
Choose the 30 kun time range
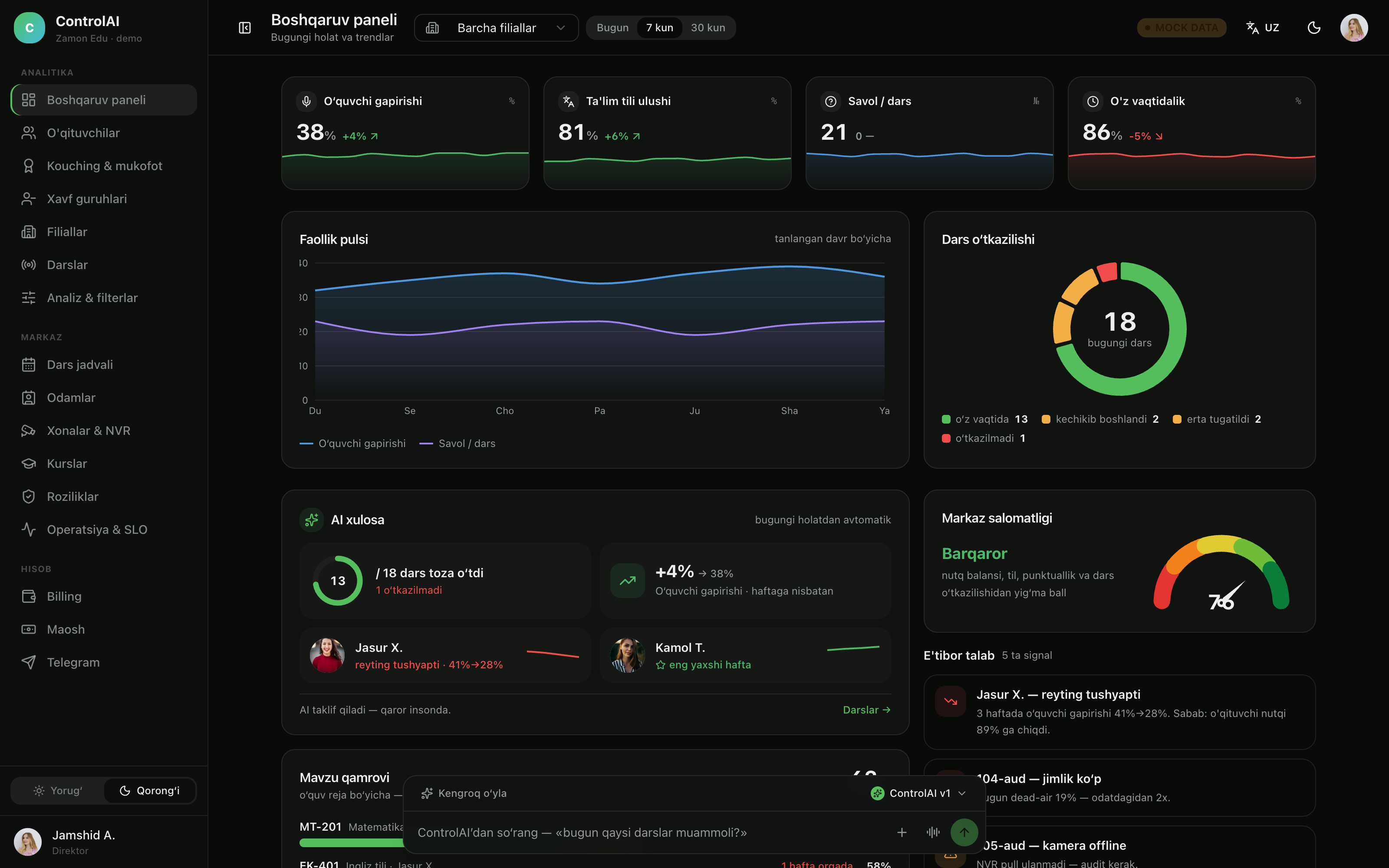pos(708,27)
